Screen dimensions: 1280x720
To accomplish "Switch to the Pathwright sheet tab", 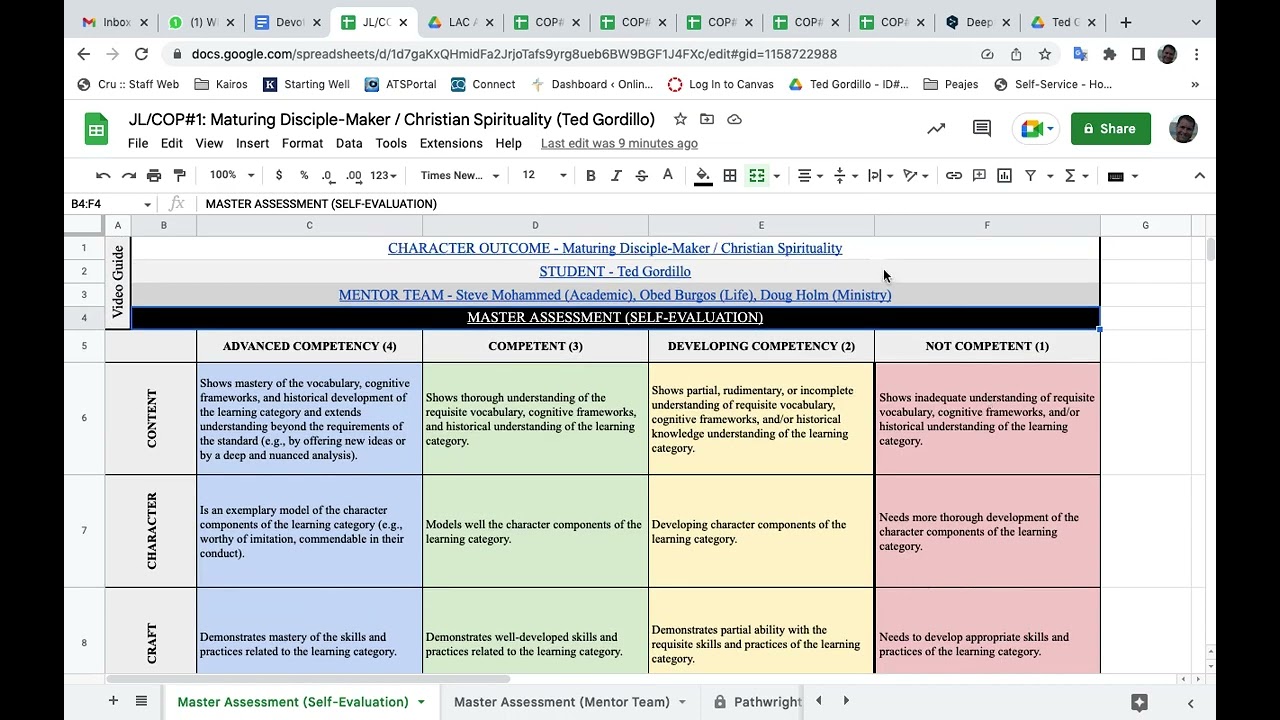I will 757,702.
